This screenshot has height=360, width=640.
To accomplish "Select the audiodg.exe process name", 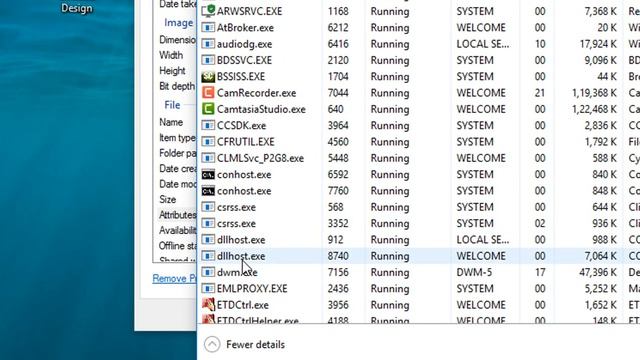I will point(244,44).
